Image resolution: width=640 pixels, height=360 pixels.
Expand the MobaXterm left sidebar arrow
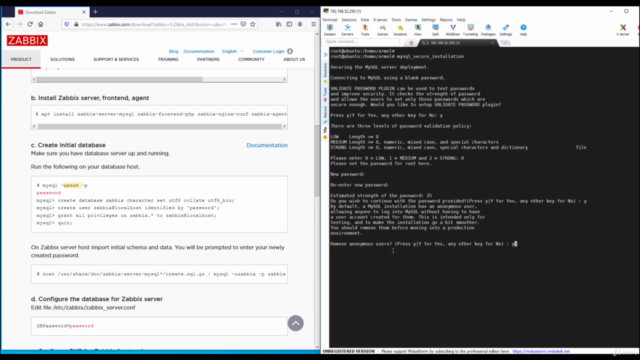coord(325,54)
